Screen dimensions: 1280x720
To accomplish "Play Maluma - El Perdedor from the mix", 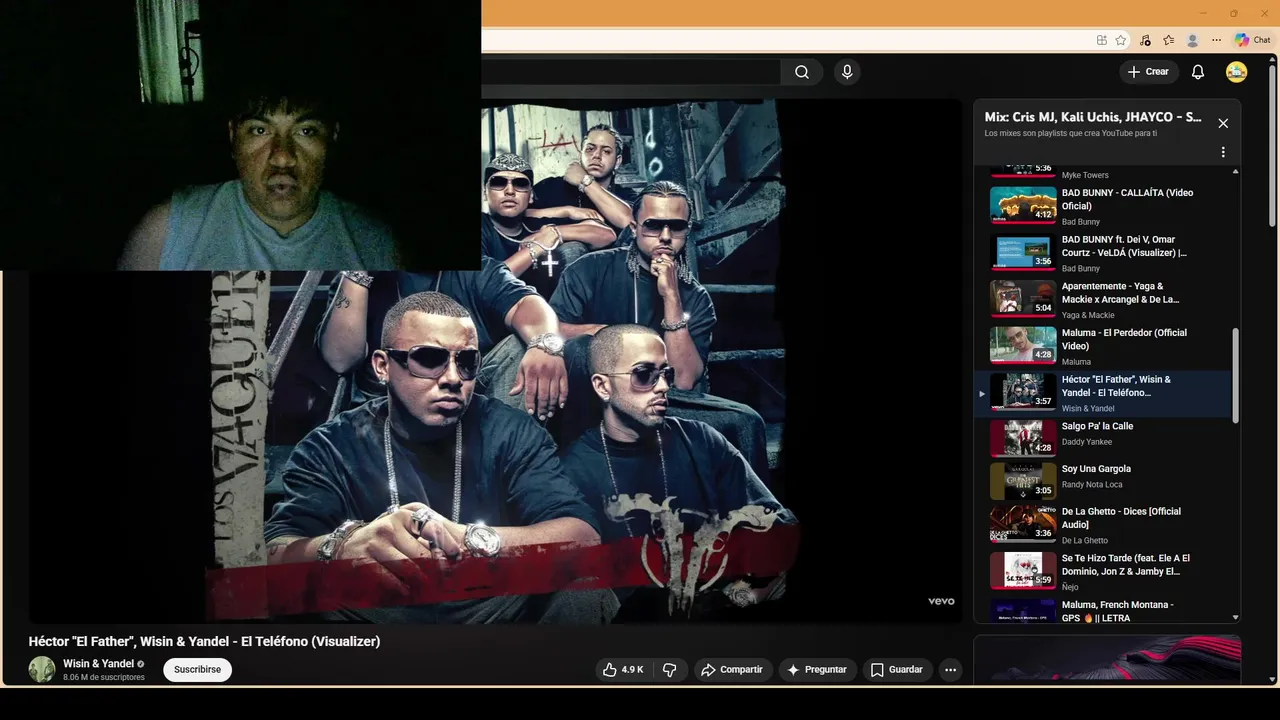I will (1103, 347).
